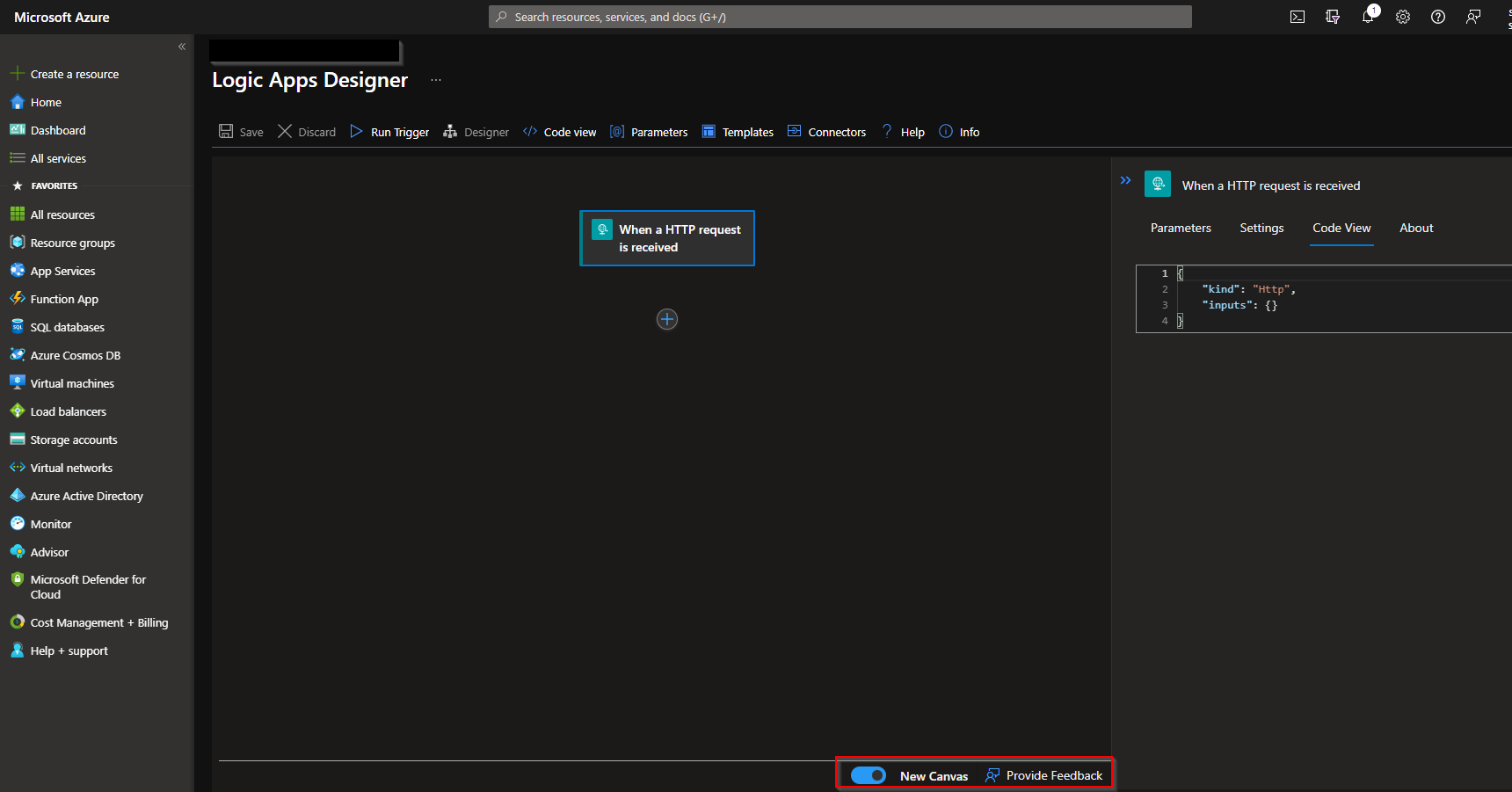Viewport: 1512px width, 792px height.
Task: Click the Help + support person icon
Action: pyautogui.click(x=17, y=650)
